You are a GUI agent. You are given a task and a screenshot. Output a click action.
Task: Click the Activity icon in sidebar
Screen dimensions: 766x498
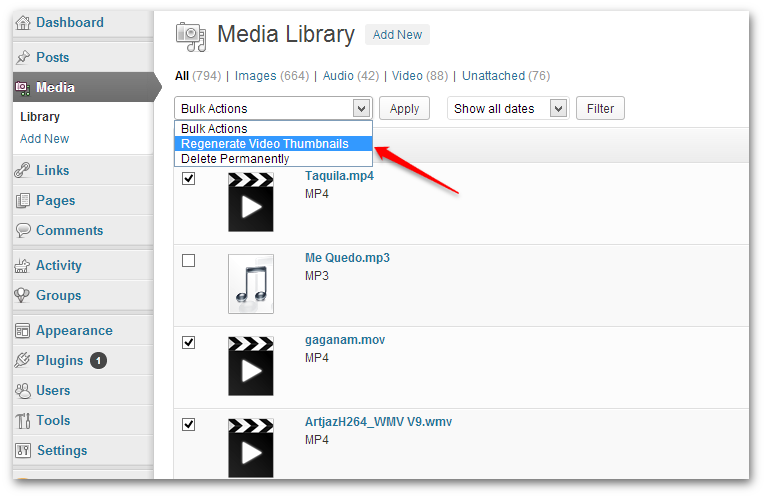pos(23,265)
